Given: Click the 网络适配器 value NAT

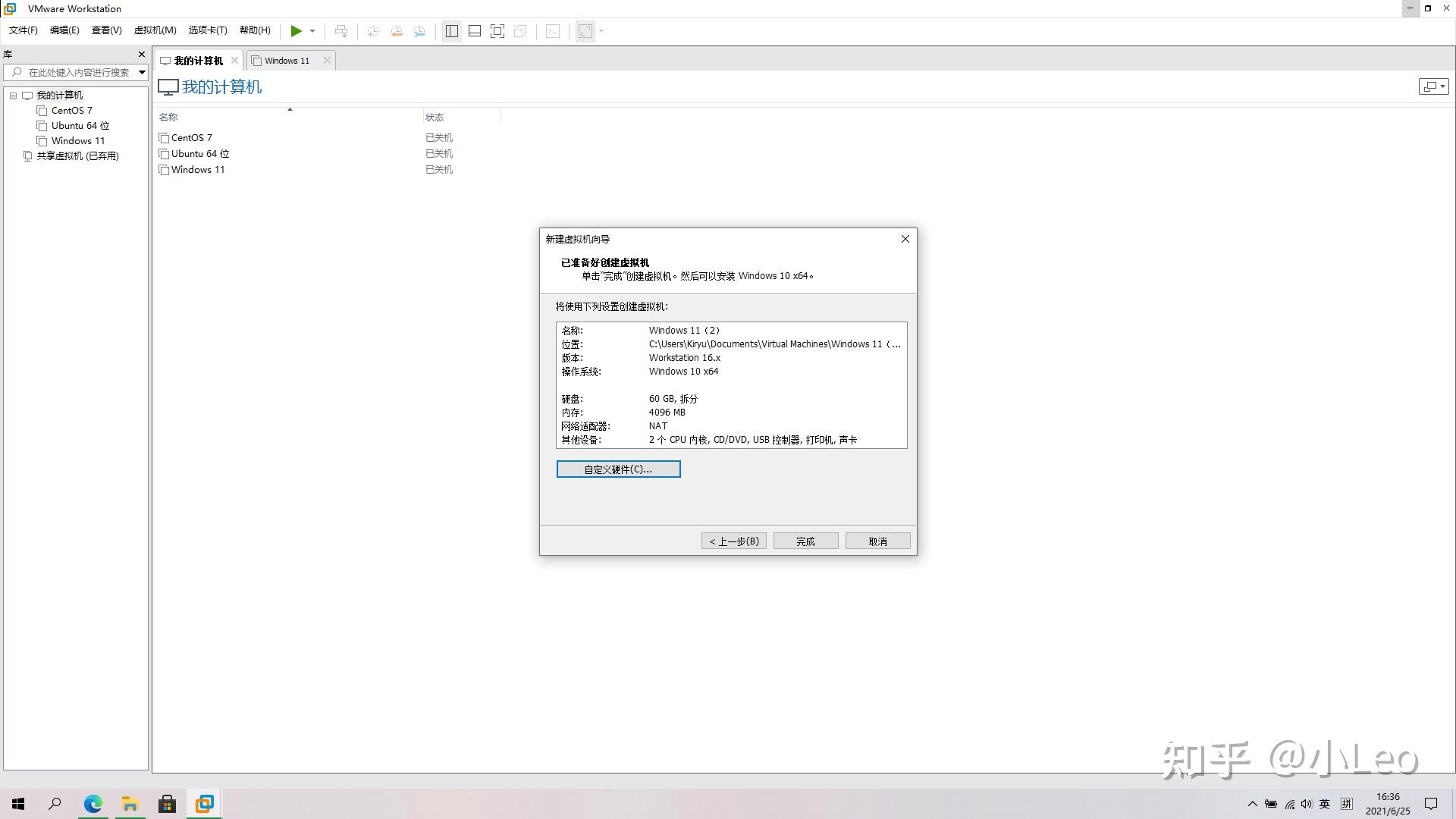Looking at the screenshot, I should click(x=658, y=426).
